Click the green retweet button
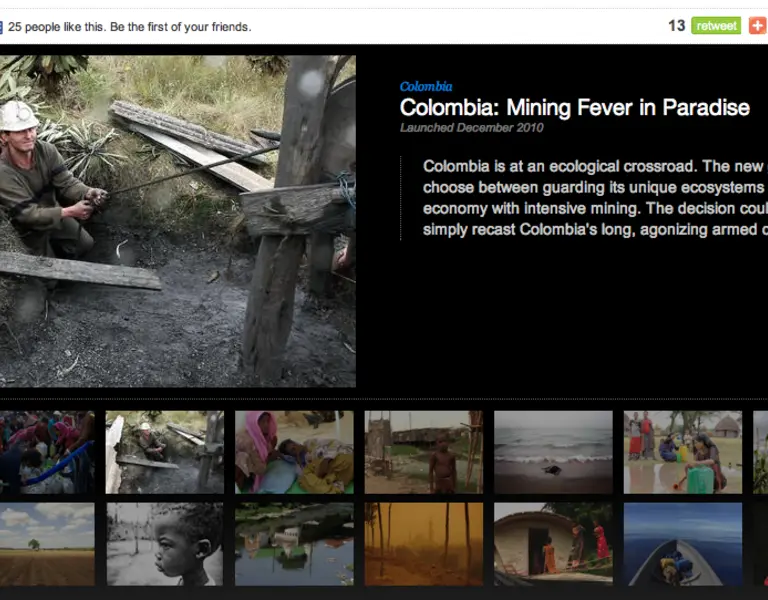Image resolution: width=768 pixels, height=600 pixels. (x=716, y=25)
